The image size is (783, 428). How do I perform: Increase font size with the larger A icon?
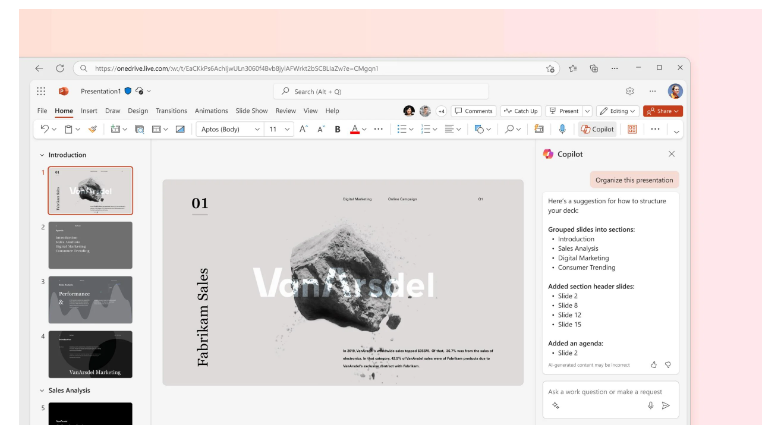(302, 129)
